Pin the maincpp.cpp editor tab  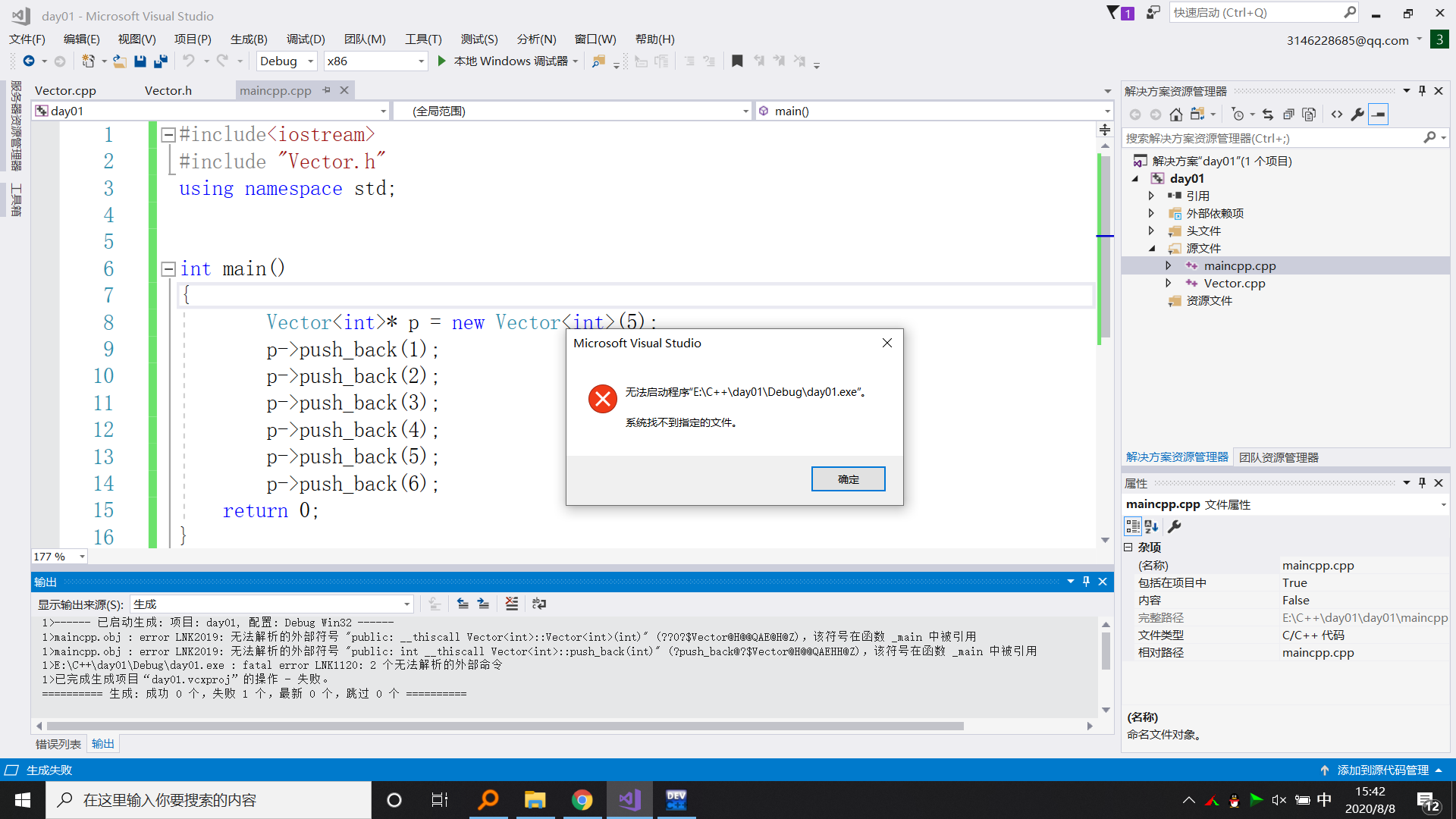point(327,90)
